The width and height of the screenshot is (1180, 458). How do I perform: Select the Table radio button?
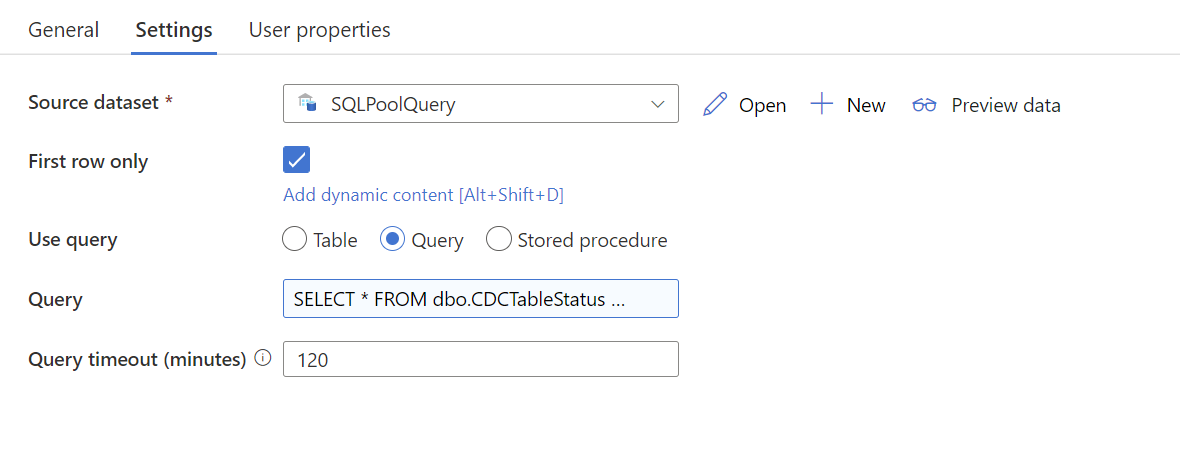coord(294,240)
